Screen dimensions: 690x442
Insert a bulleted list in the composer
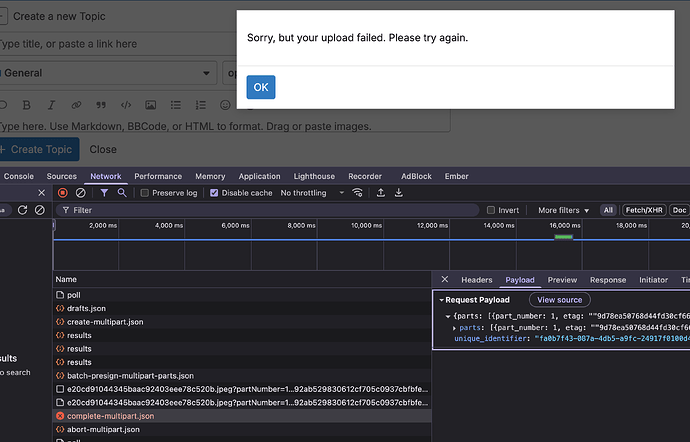pos(176,105)
